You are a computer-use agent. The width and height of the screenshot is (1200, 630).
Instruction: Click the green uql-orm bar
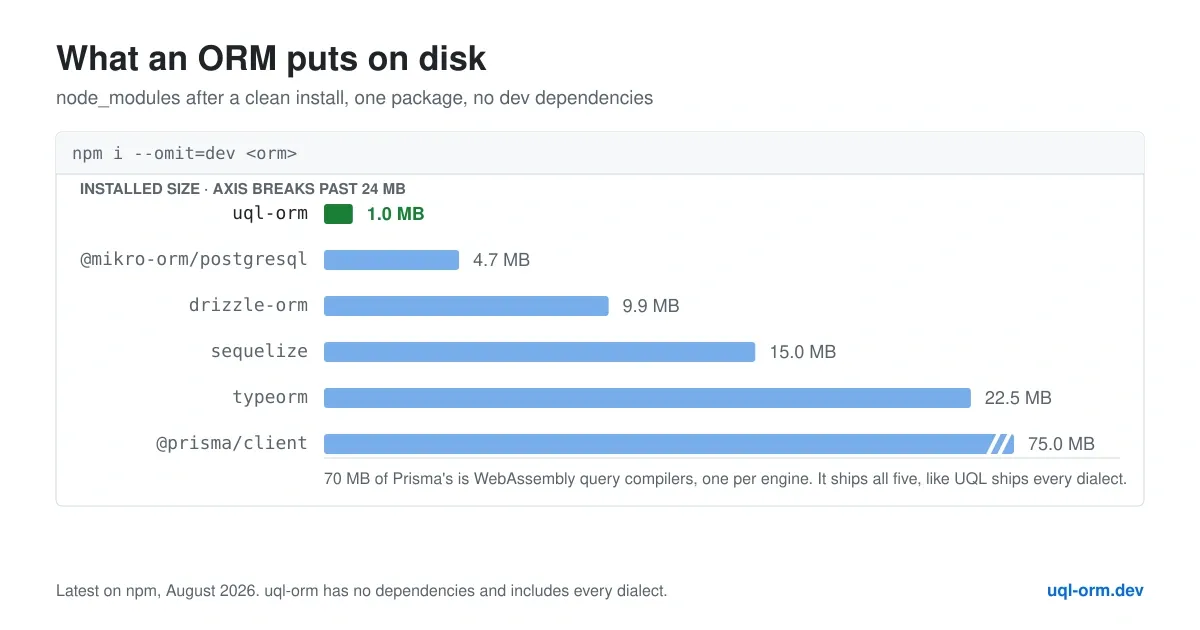(338, 214)
